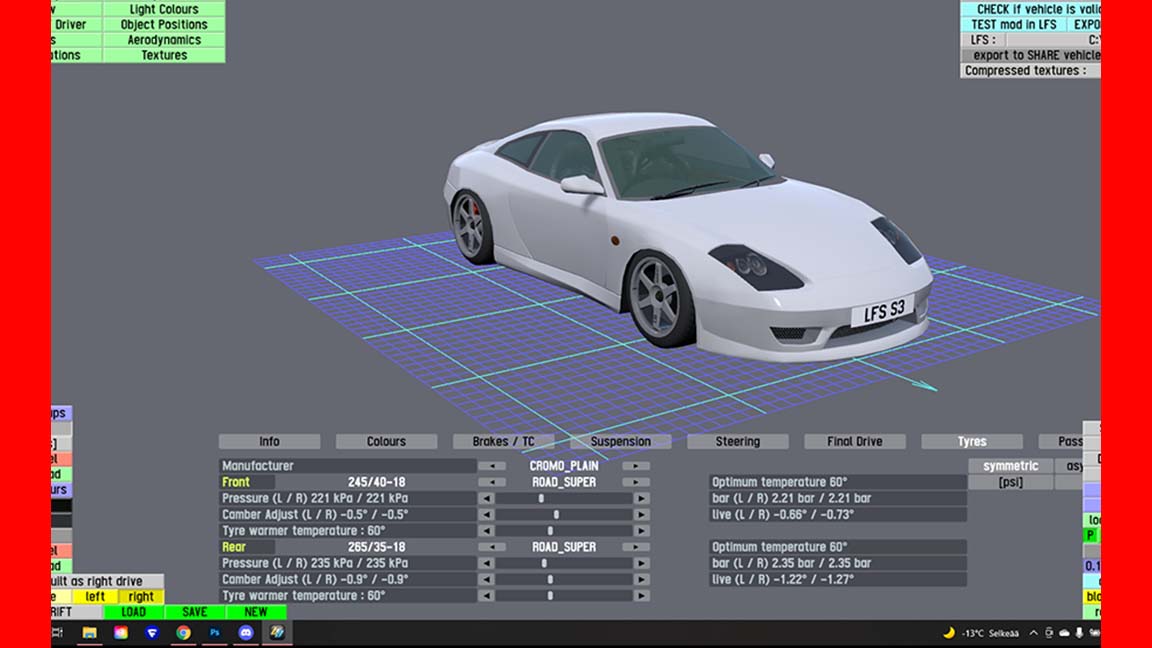
Task: Select previous wheel Manufacturer before CROMO_PLAIN
Action: [492, 466]
